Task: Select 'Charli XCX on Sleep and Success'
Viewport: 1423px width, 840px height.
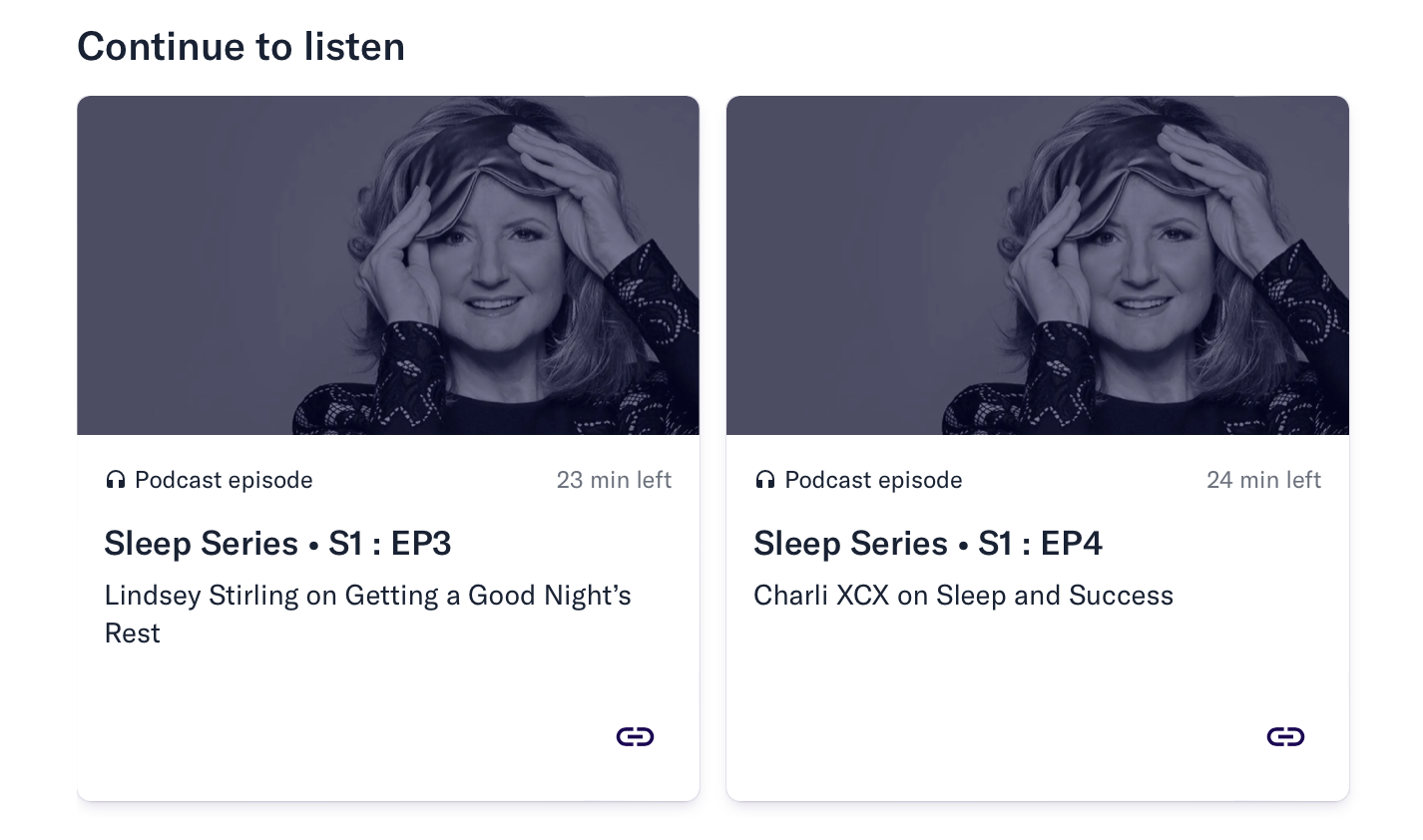Action: tap(963, 596)
